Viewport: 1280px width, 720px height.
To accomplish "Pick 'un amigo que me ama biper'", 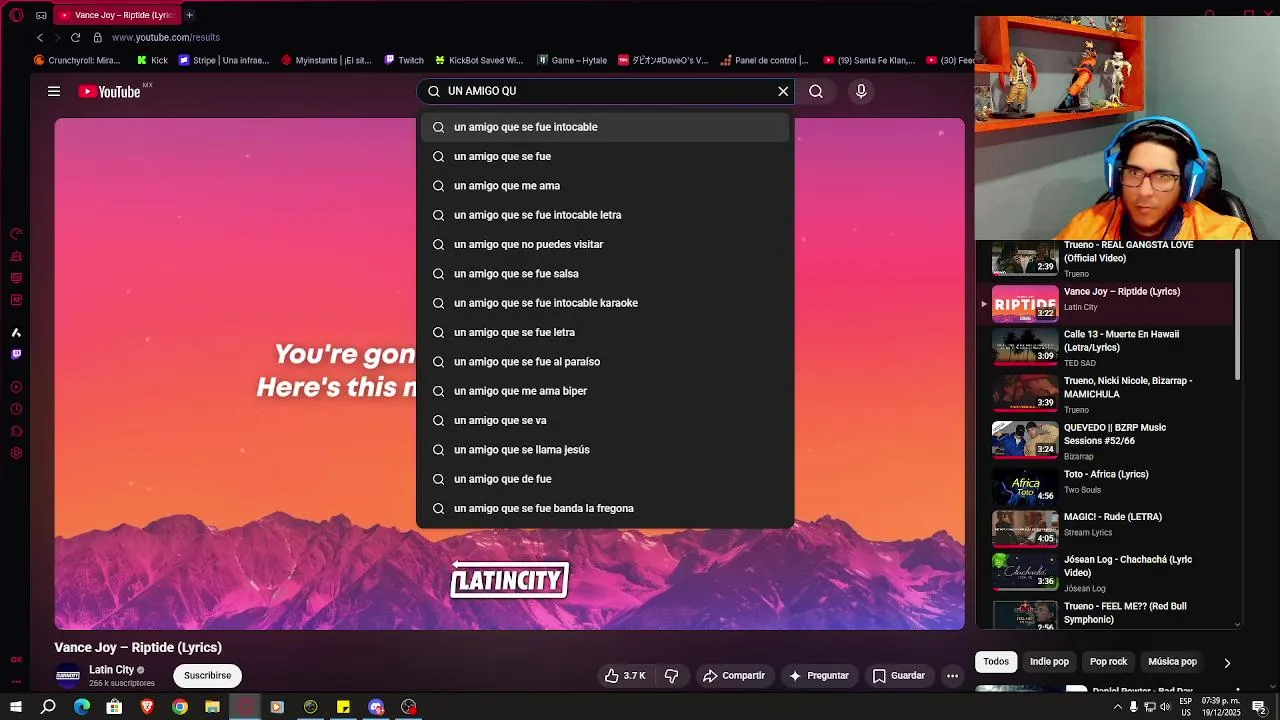I will (x=605, y=391).
